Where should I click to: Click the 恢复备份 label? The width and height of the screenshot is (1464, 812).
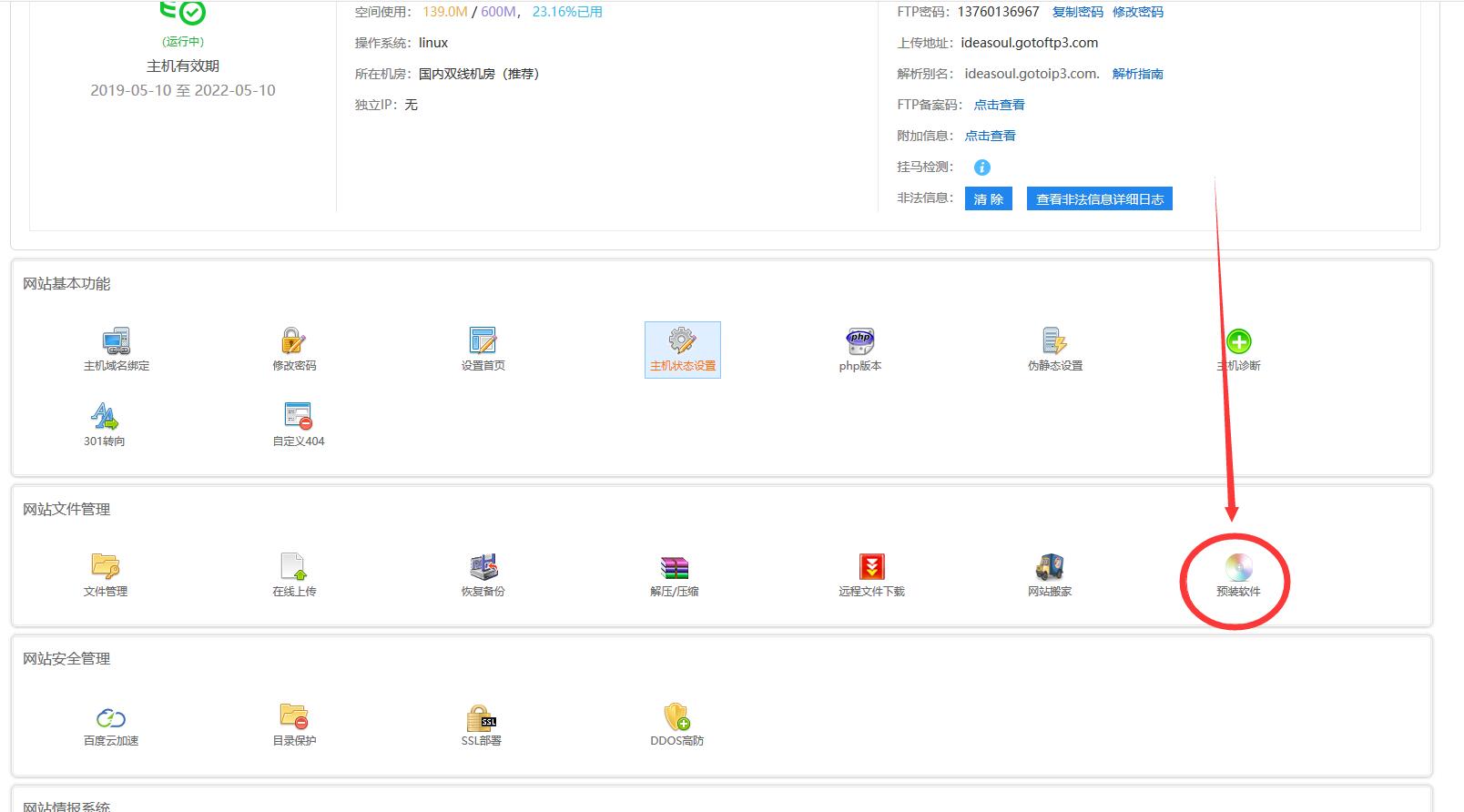(x=483, y=592)
